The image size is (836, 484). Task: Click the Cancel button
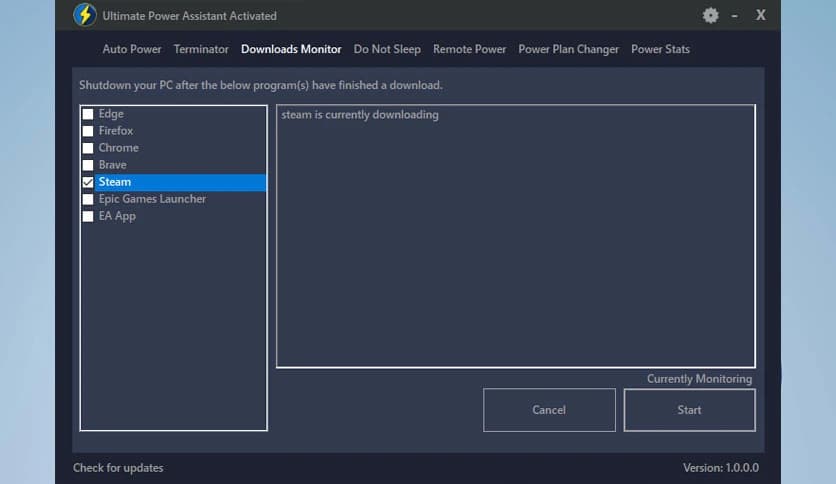click(549, 410)
